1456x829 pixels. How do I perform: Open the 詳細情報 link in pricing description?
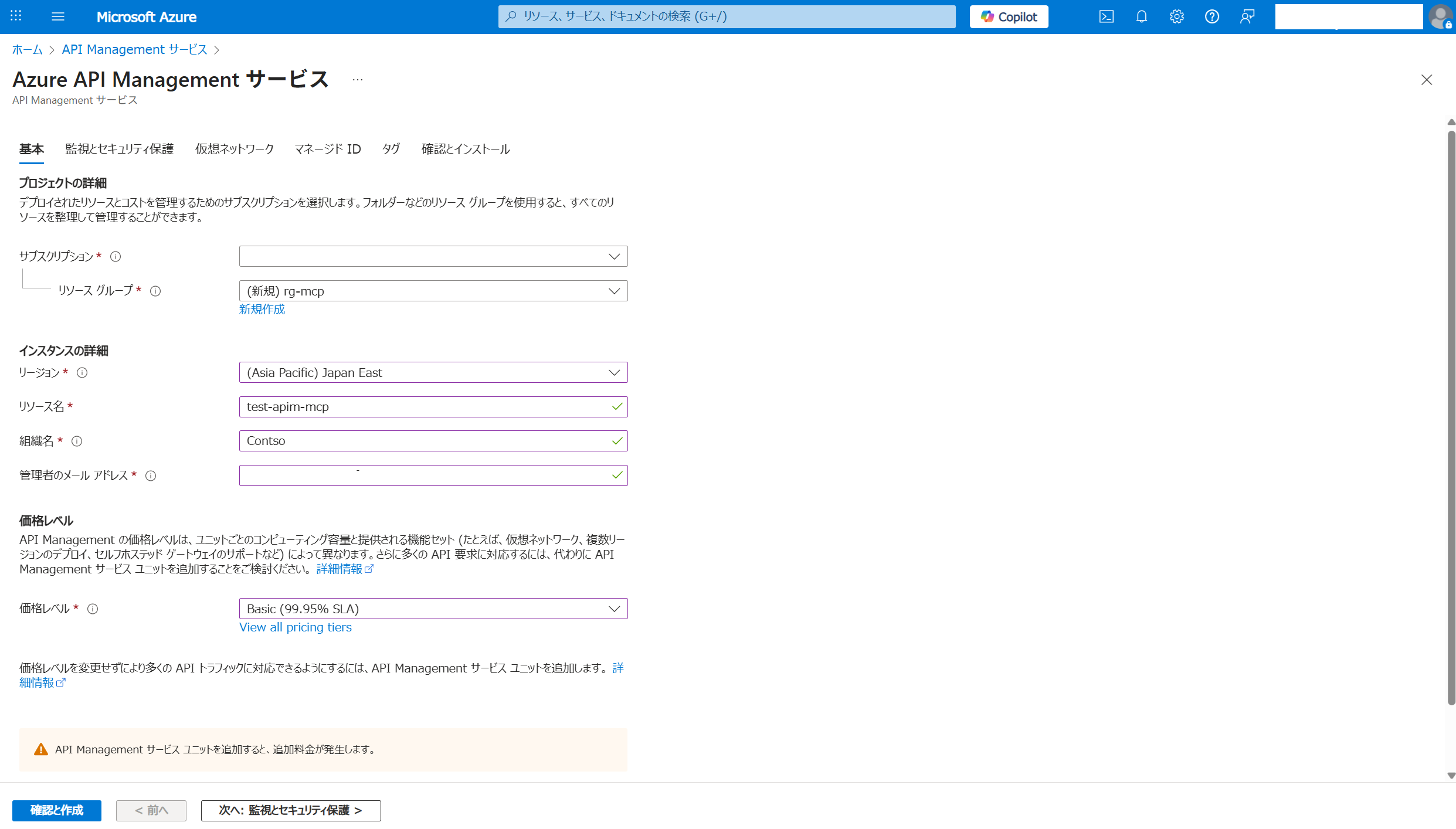pyautogui.click(x=345, y=569)
